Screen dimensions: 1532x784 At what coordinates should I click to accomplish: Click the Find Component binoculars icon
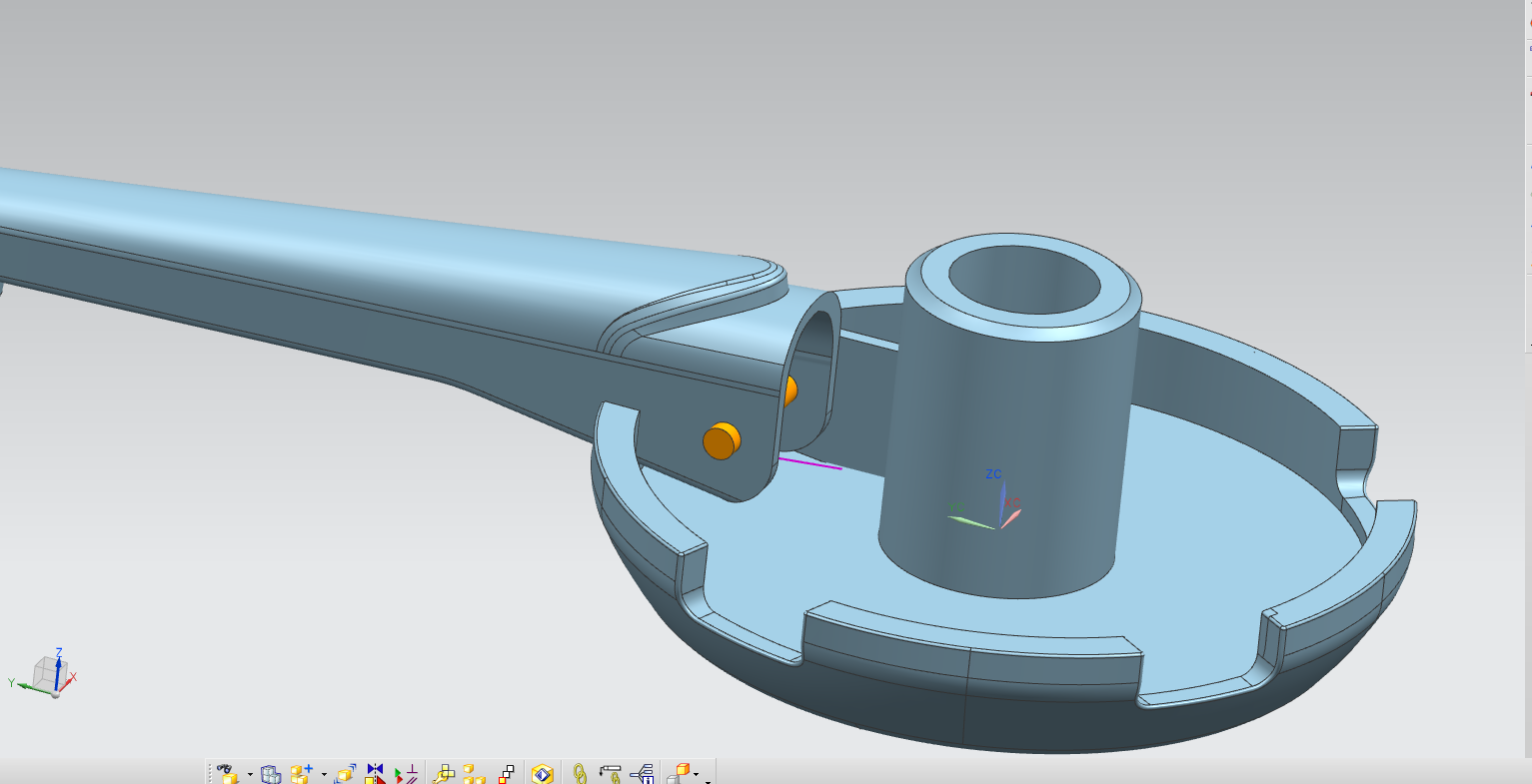[x=227, y=774]
